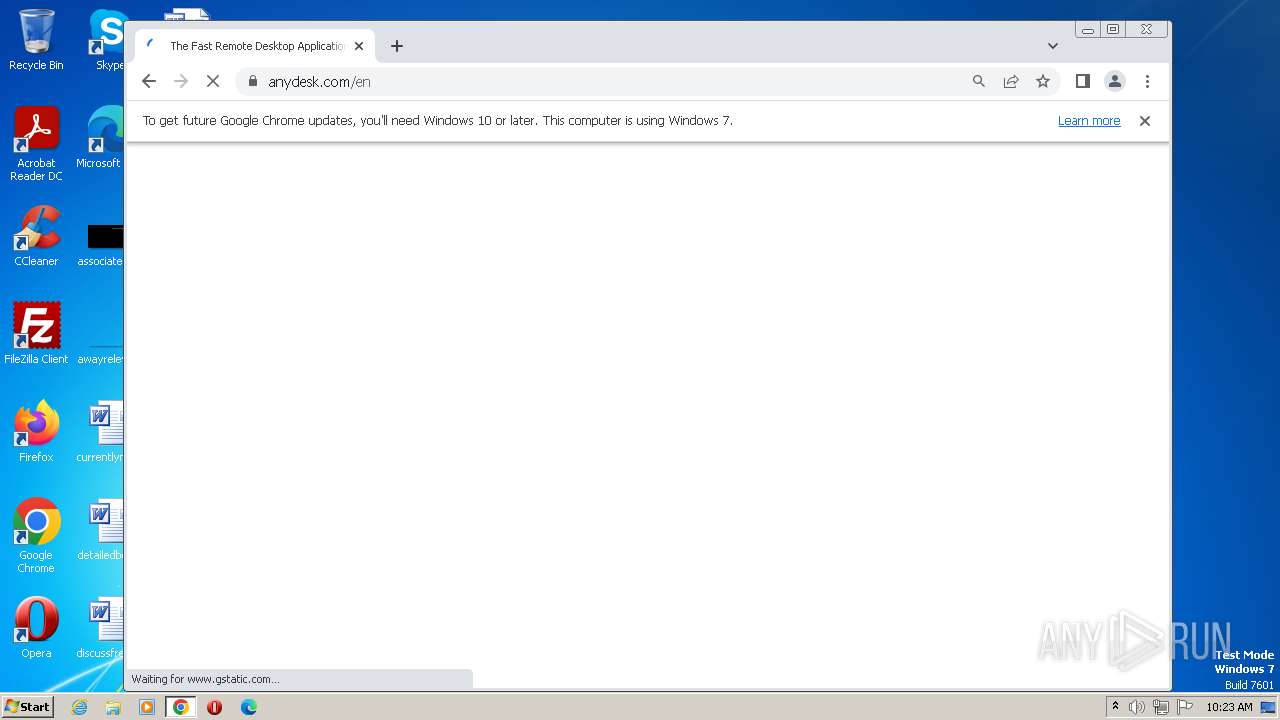This screenshot has height=720, width=1280.
Task: Open Windows Explorer folder in taskbar
Action: point(113,707)
